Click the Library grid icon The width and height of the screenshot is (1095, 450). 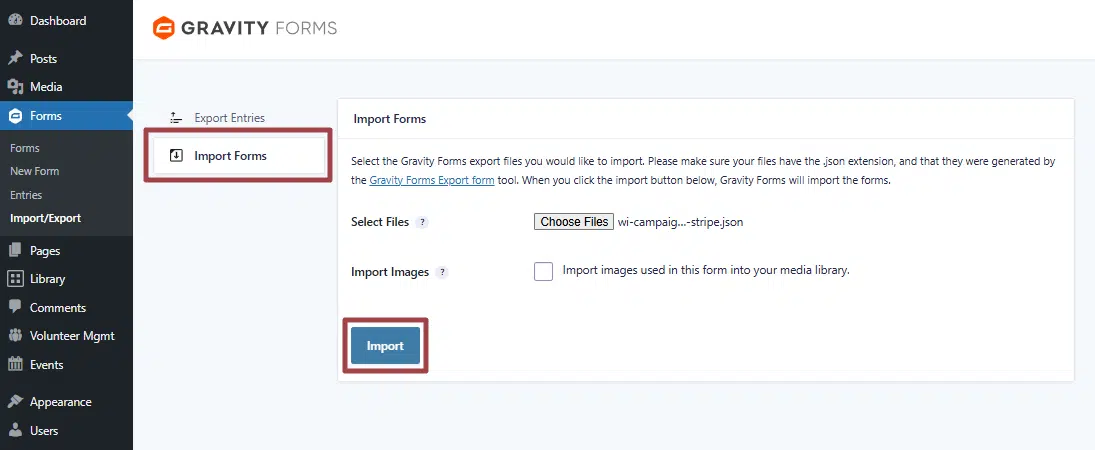click(x=15, y=279)
